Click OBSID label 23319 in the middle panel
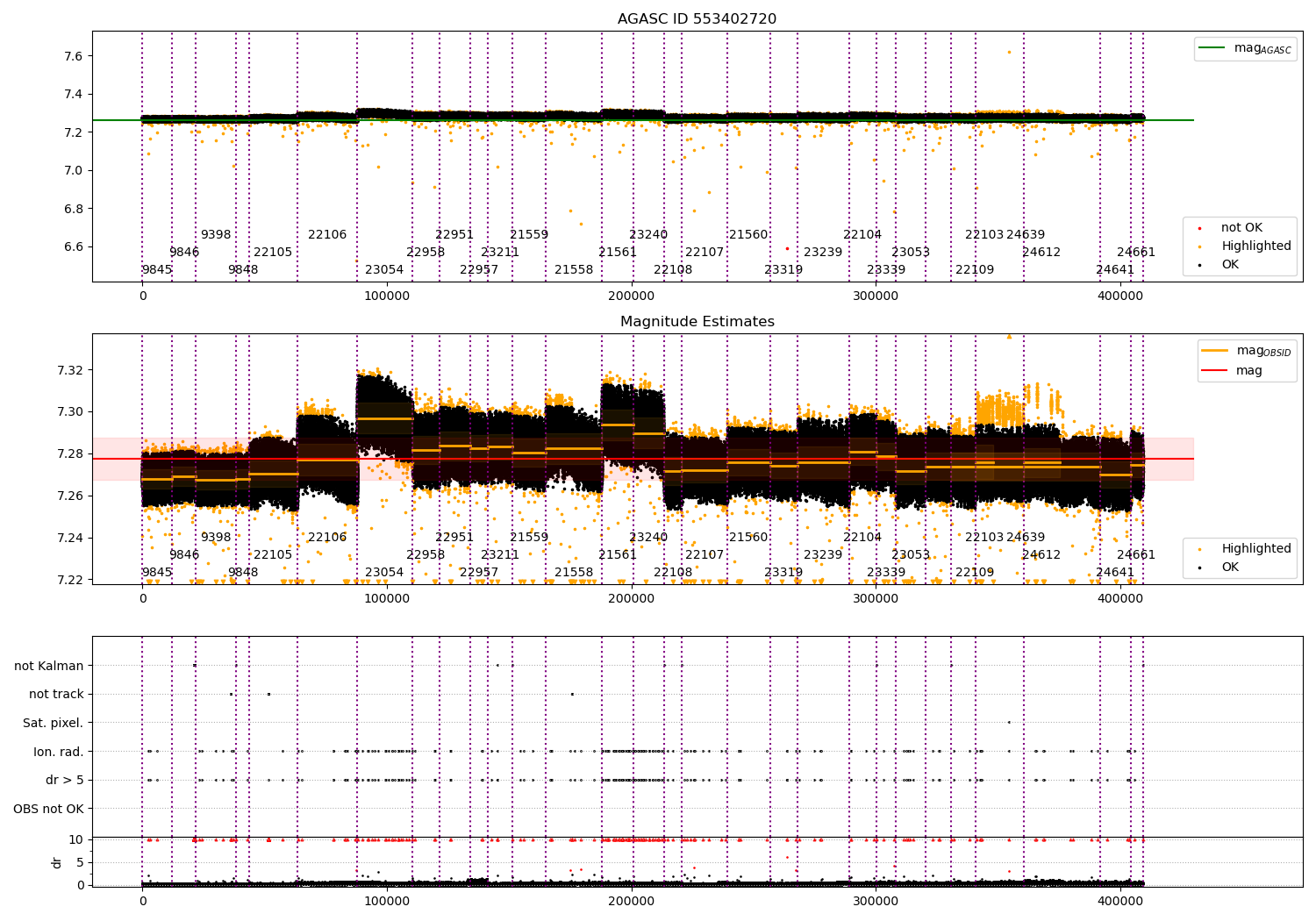1316x921 pixels. click(783, 573)
